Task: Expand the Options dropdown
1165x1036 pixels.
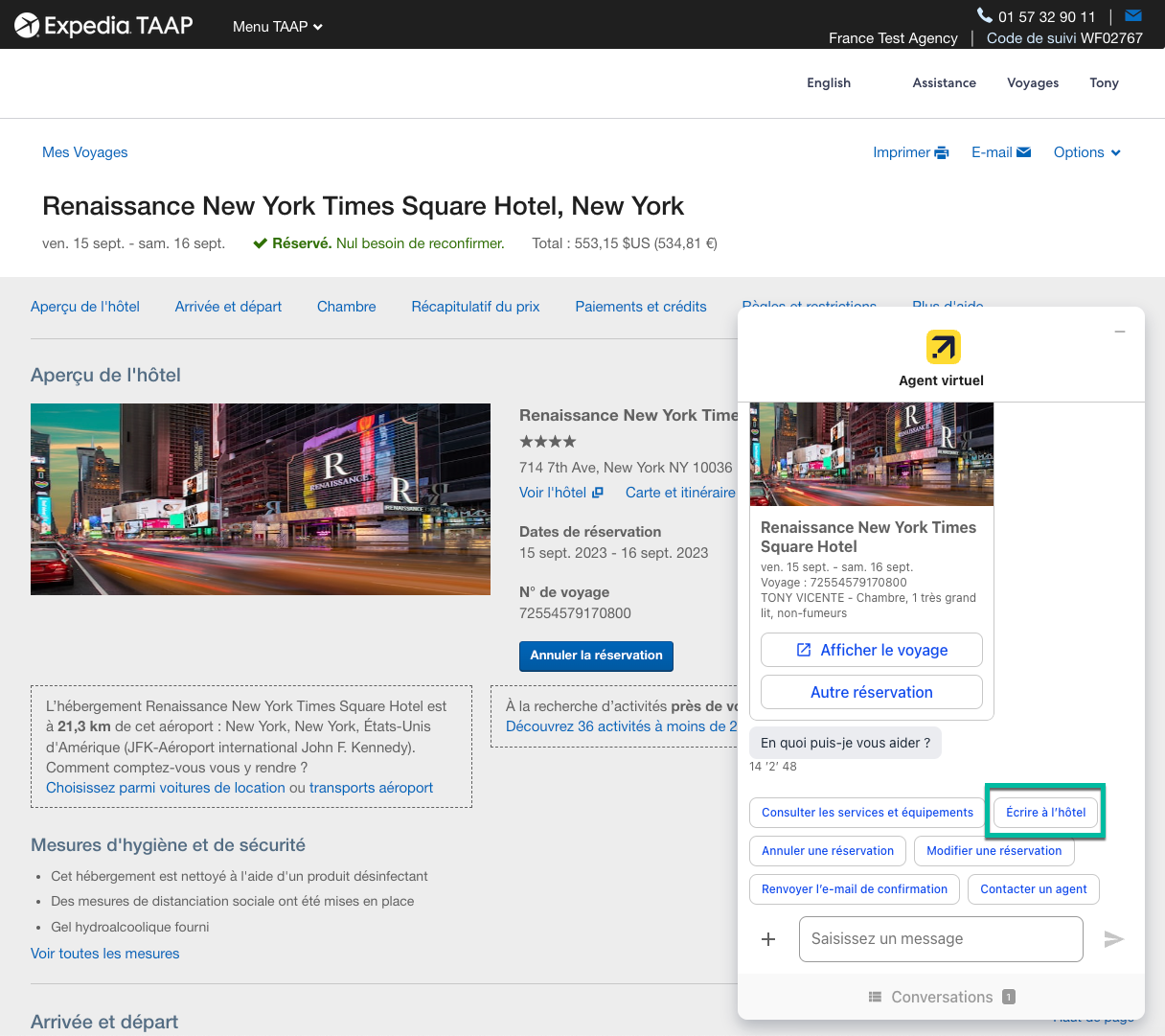Action: (x=1087, y=152)
